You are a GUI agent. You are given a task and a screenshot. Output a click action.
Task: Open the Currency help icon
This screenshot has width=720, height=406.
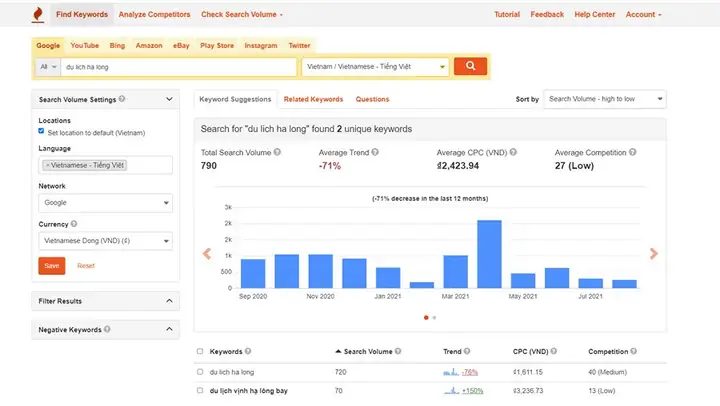(74, 224)
